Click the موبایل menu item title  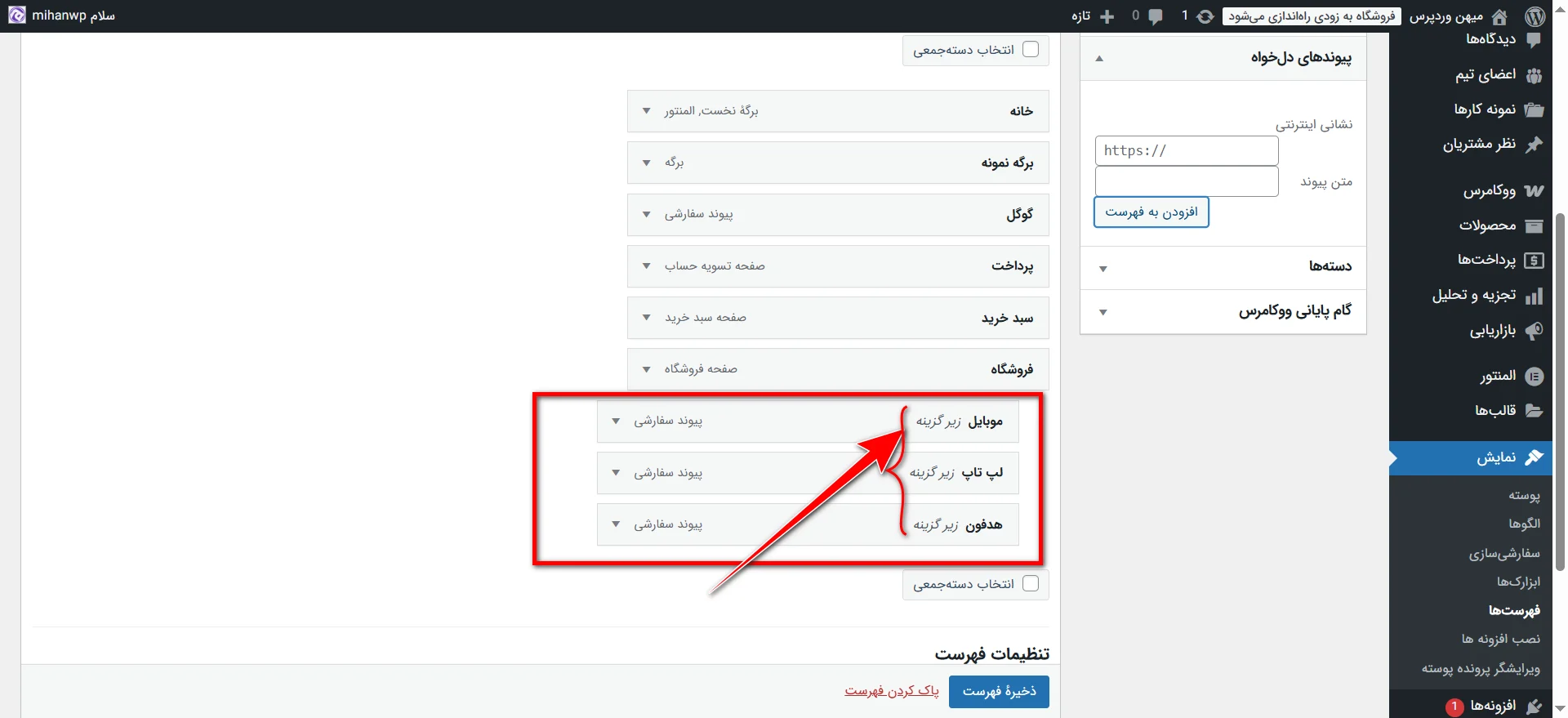[x=986, y=421]
